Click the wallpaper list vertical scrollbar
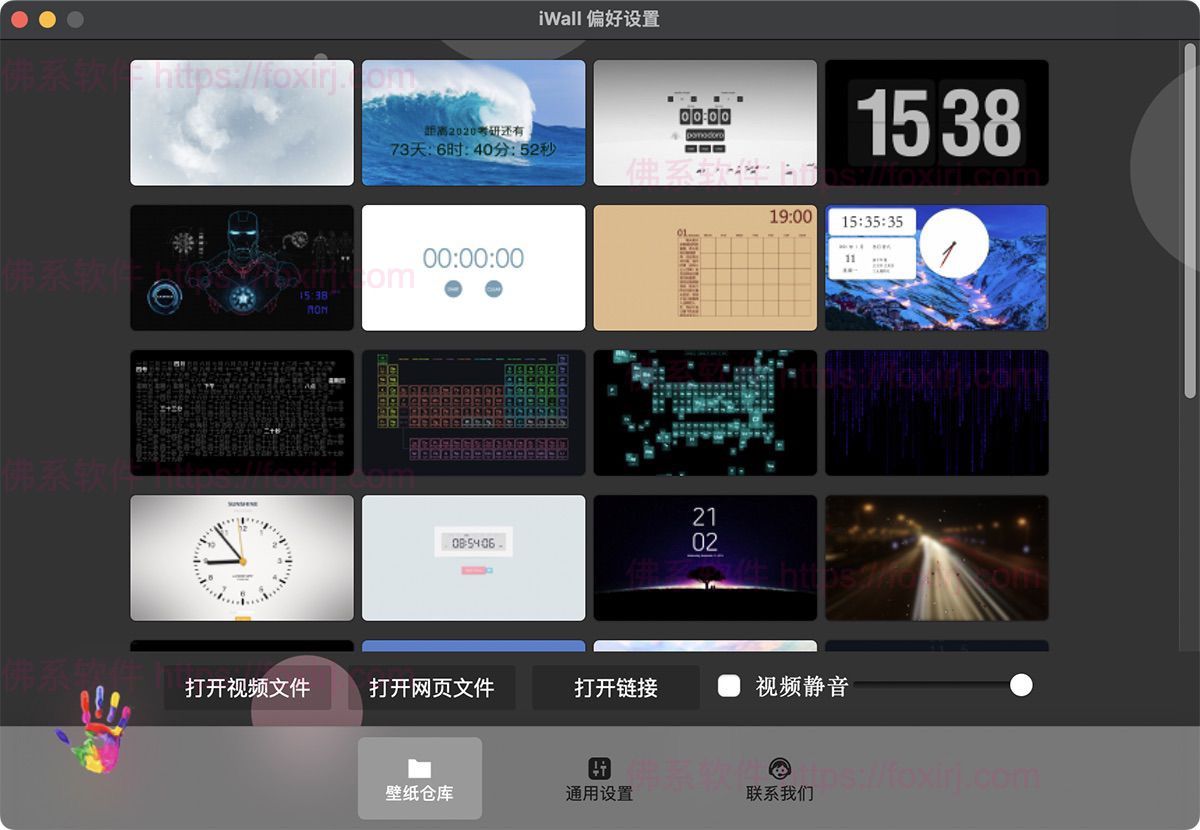This screenshot has width=1200, height=830. click(x=1189, y=220)
